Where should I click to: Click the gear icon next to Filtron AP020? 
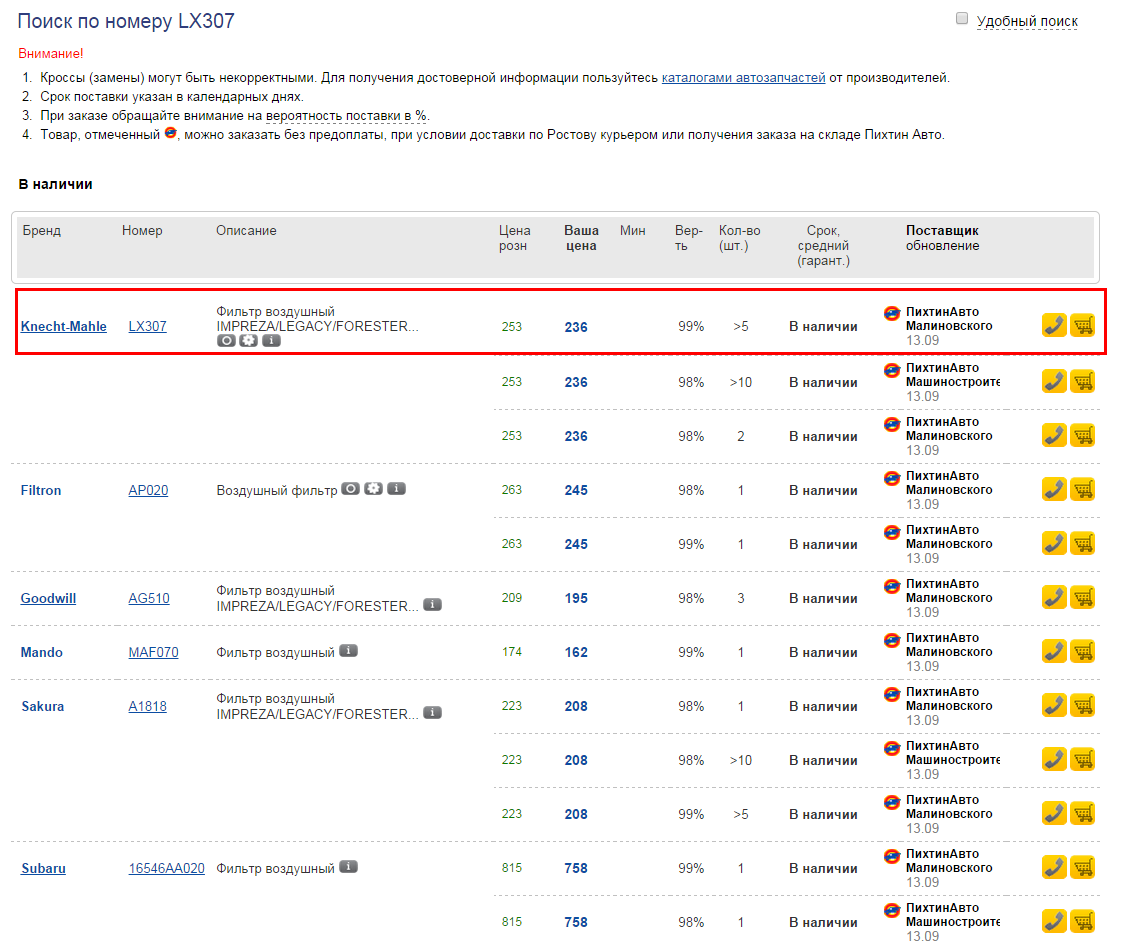(x=373, y=489)
